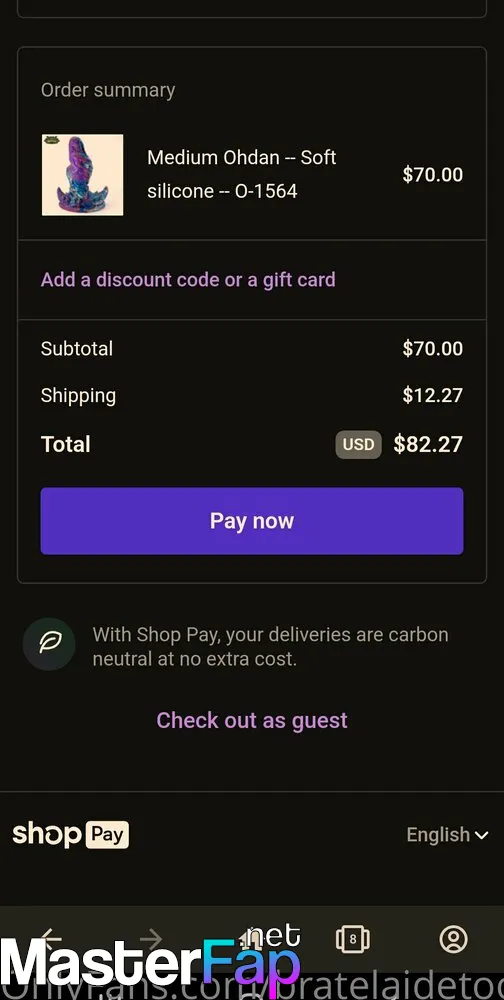The image size is (504, 1000).
Task: Tap the Medium Ohdan Soft silicone title
Action: pos(242,174)
